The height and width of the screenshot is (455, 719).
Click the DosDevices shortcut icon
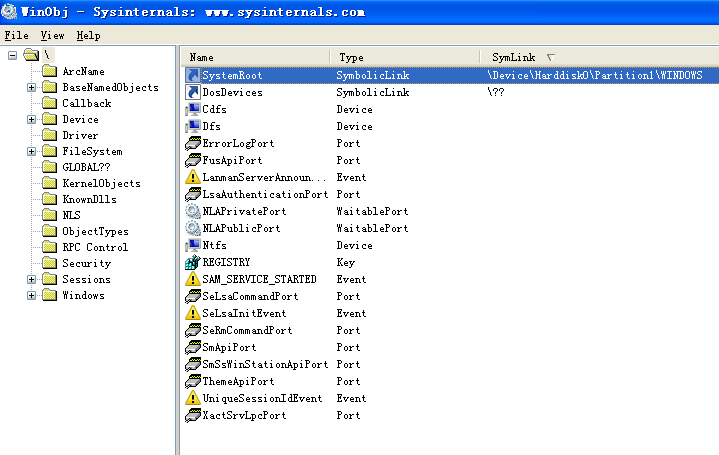point(193,92)
